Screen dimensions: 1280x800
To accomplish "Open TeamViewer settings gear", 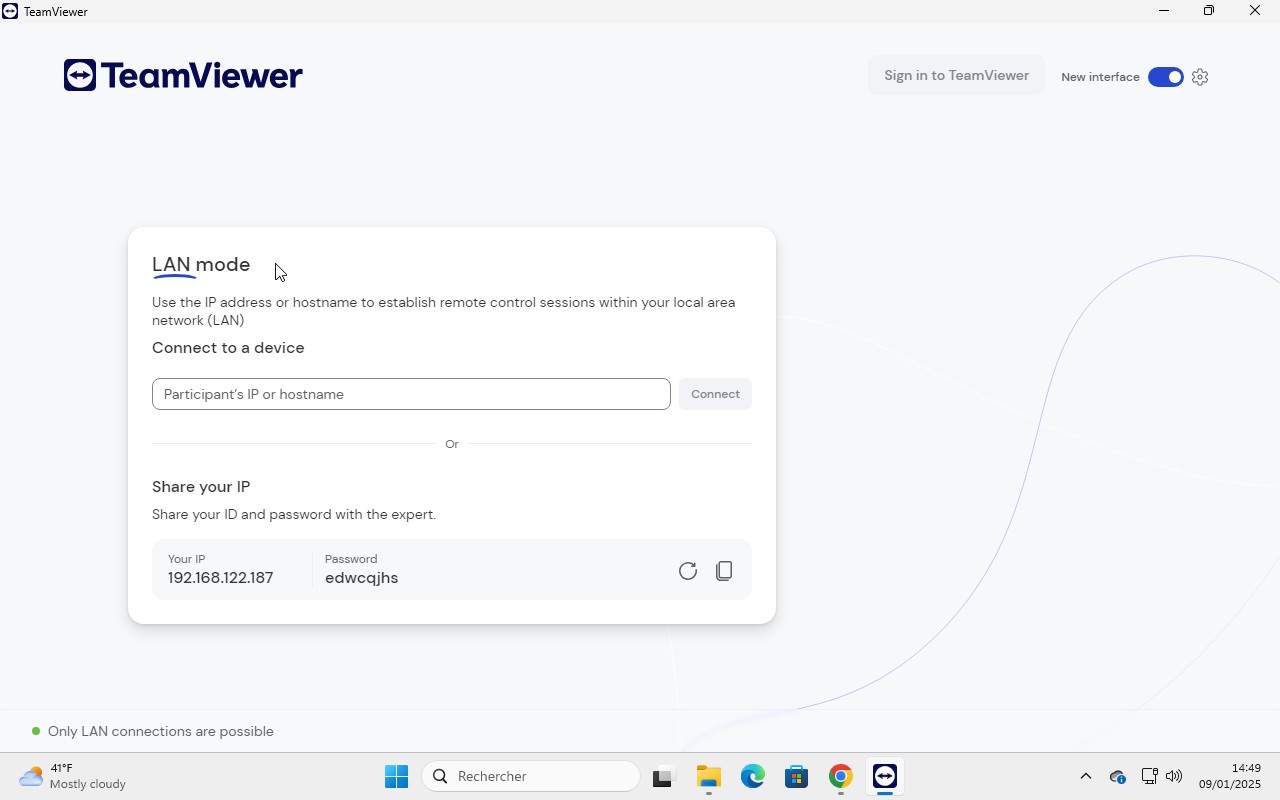I will 1200,77.
